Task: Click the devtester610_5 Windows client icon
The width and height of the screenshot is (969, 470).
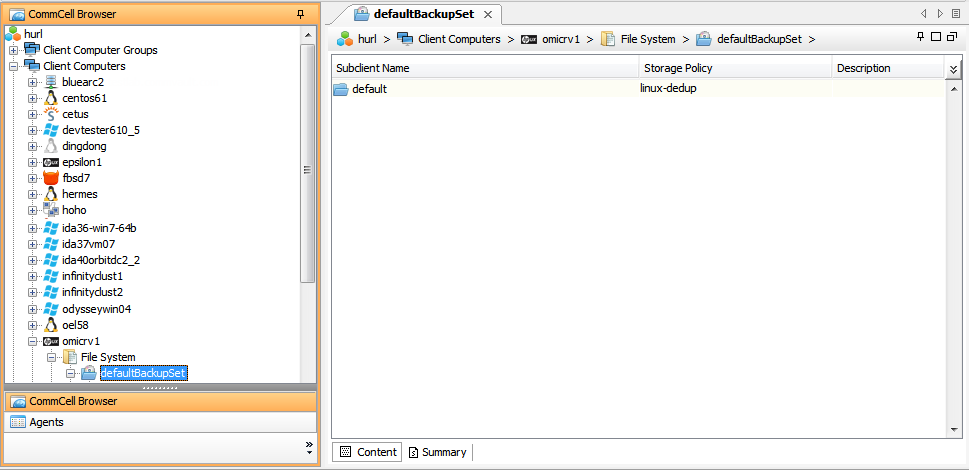Action: coord(51,130)
